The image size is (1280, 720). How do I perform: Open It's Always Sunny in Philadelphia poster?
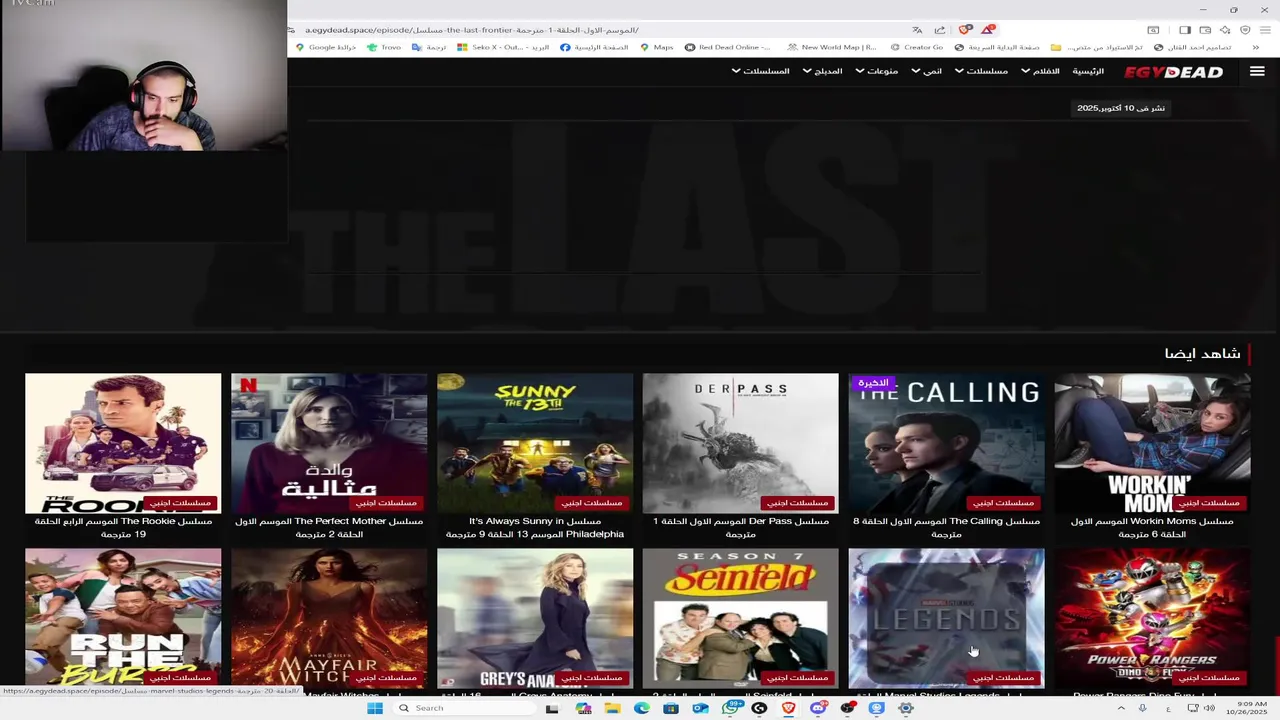click(535, 443)
